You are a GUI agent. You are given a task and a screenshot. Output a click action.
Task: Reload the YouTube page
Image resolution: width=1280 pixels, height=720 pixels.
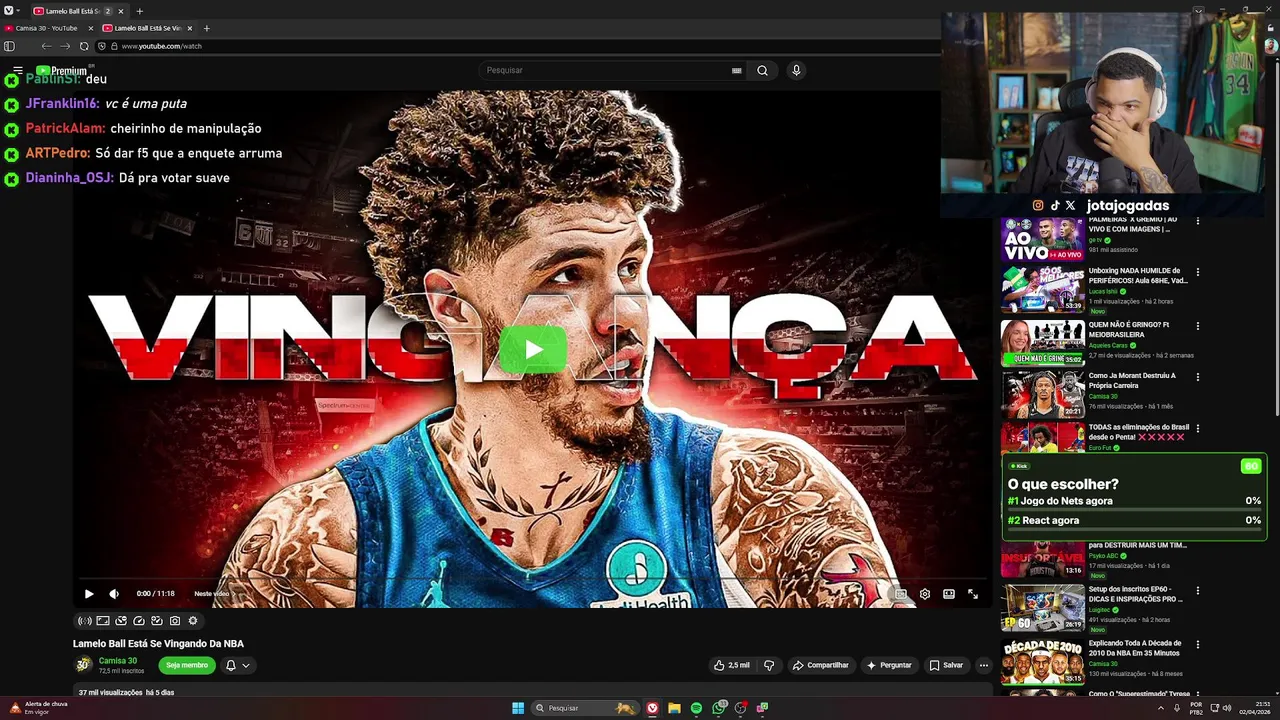pyautogui.click(x=84, y=46)
